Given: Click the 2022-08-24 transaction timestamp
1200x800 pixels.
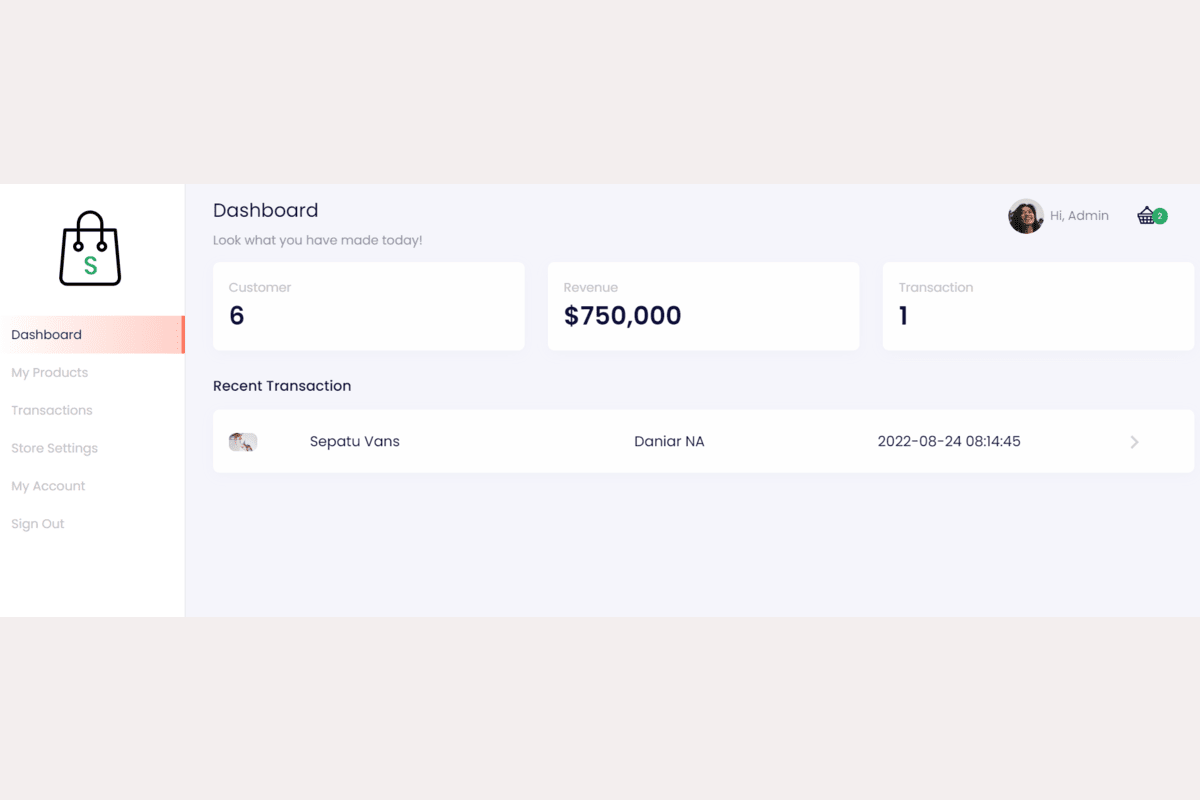Looking at the screenshot, I should [x=949, y=442].
